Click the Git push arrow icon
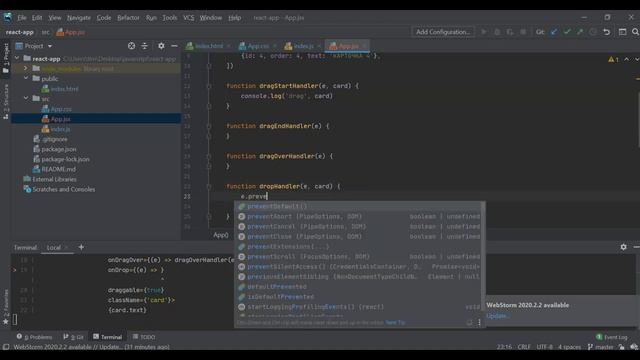Image resolution: width=640 pixels, height=360 pixels. pos(580,32)
